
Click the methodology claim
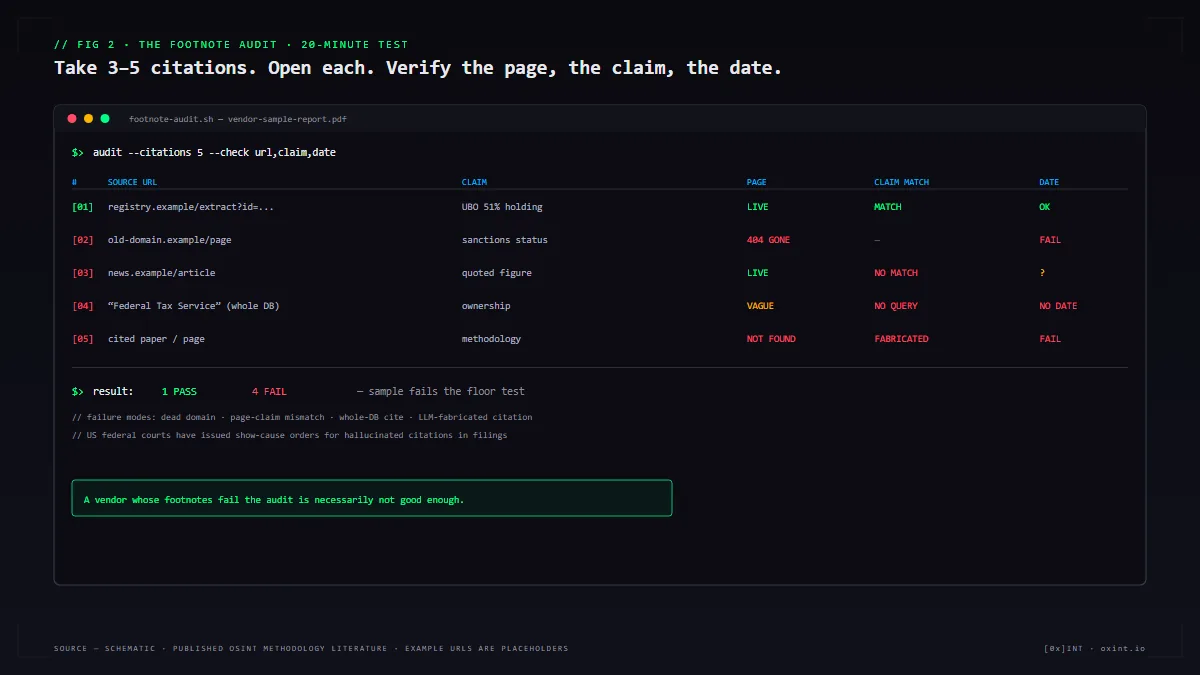[x=491, y=339]
